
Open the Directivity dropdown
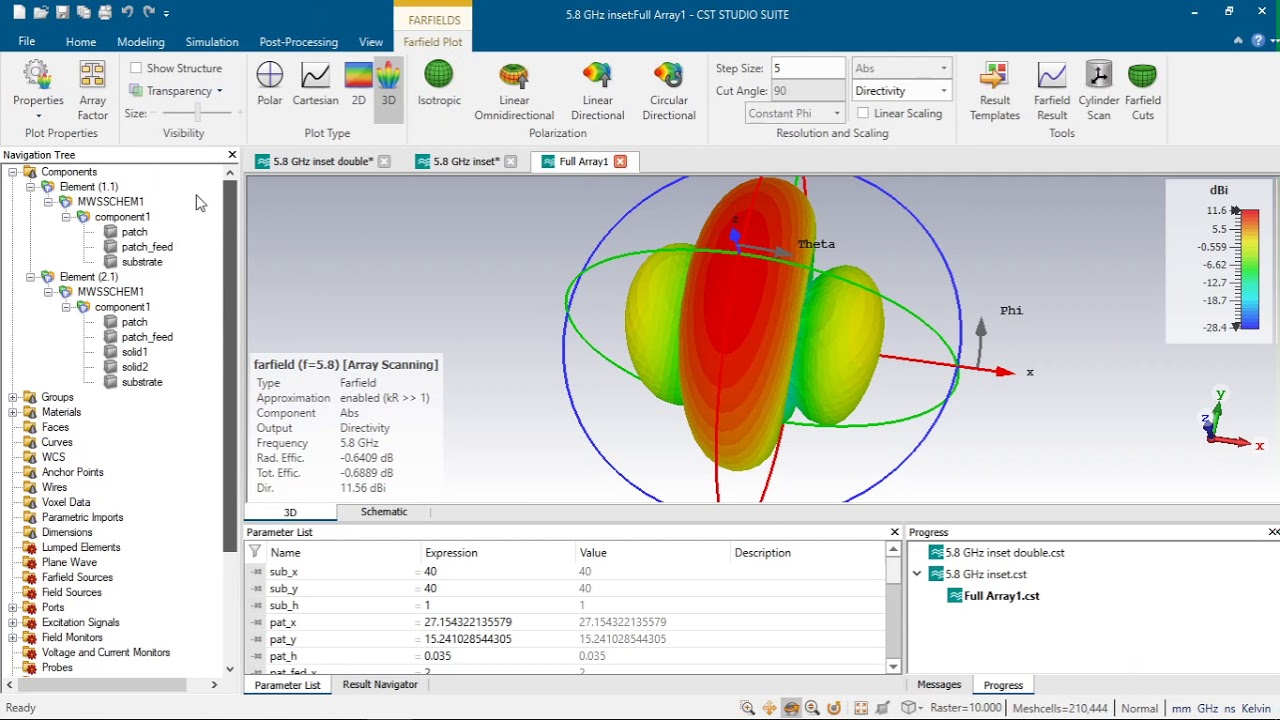pyautogui.click(x=900, y=91)
